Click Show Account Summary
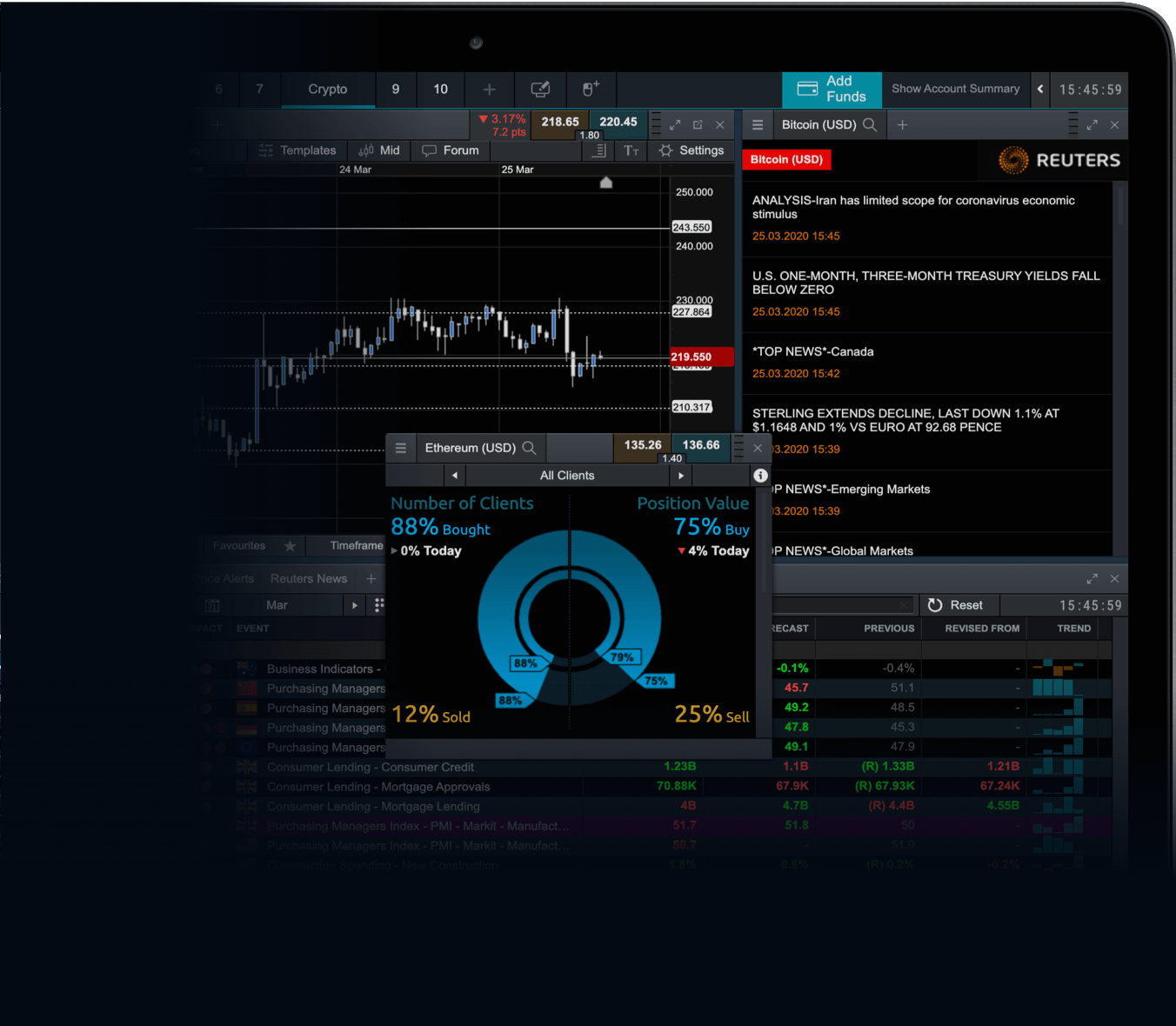The width and height of the screenshot is (1176, 1026). pyautogui.click(x=956, y=89)
